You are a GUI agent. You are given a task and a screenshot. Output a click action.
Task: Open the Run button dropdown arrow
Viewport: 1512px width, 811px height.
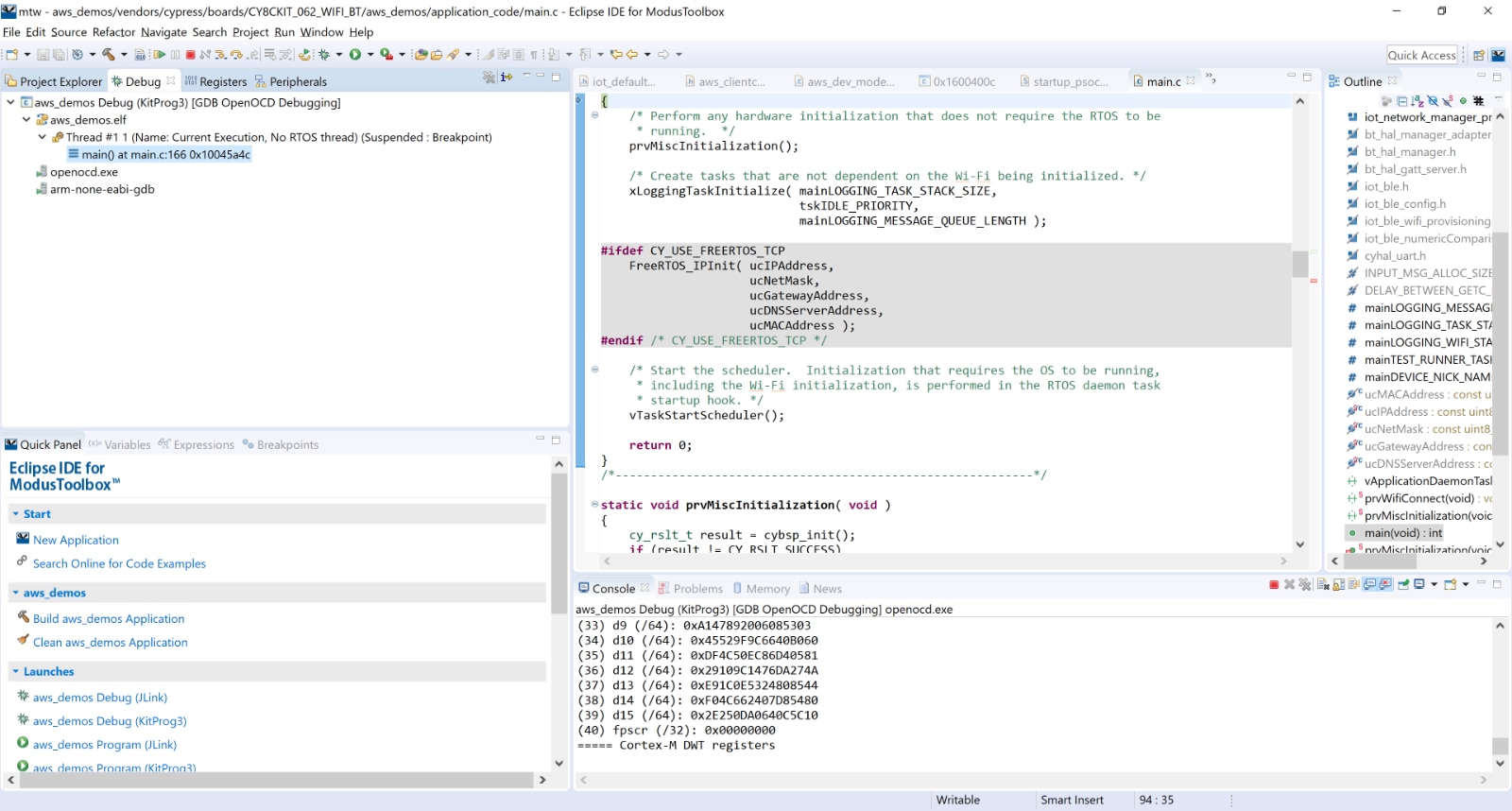point(370,55)
